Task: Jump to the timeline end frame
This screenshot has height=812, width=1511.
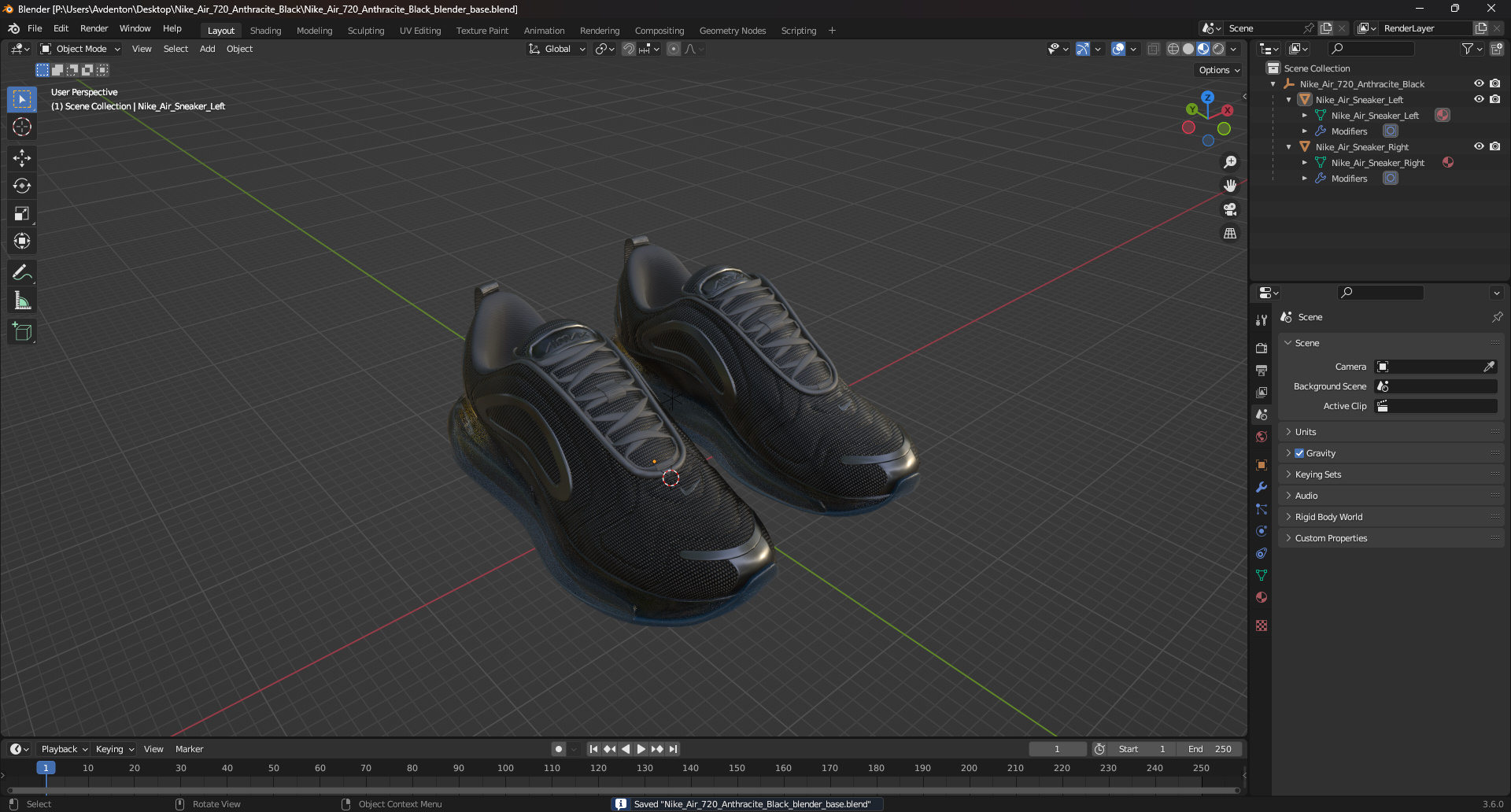Action: pos(673,749)
